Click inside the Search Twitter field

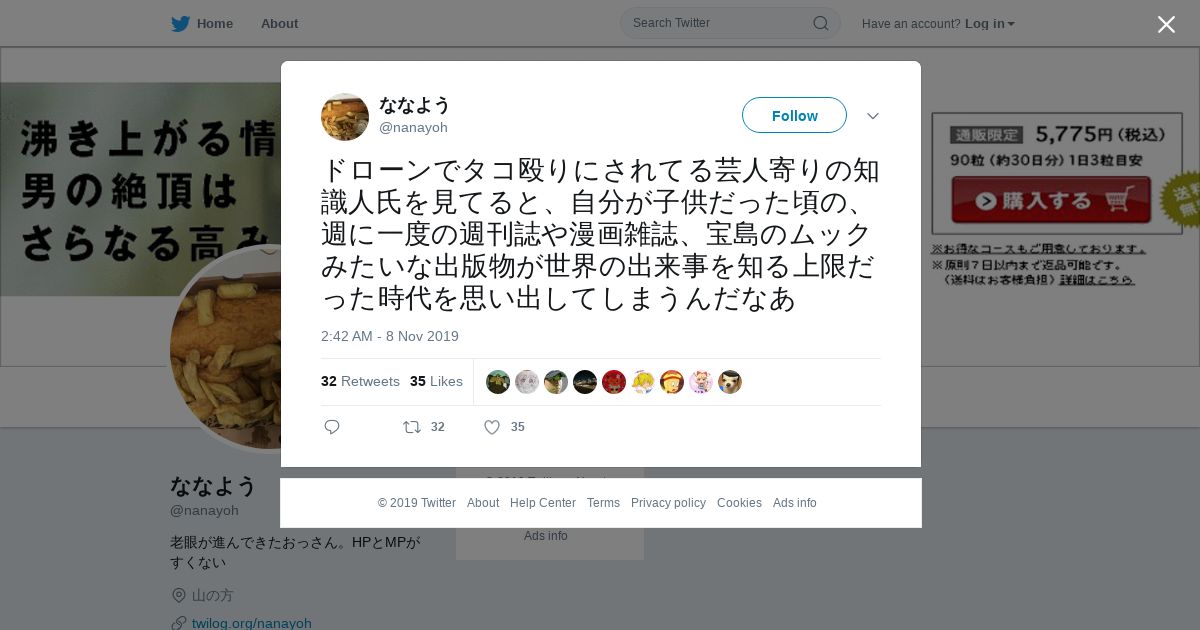(720, 23)
